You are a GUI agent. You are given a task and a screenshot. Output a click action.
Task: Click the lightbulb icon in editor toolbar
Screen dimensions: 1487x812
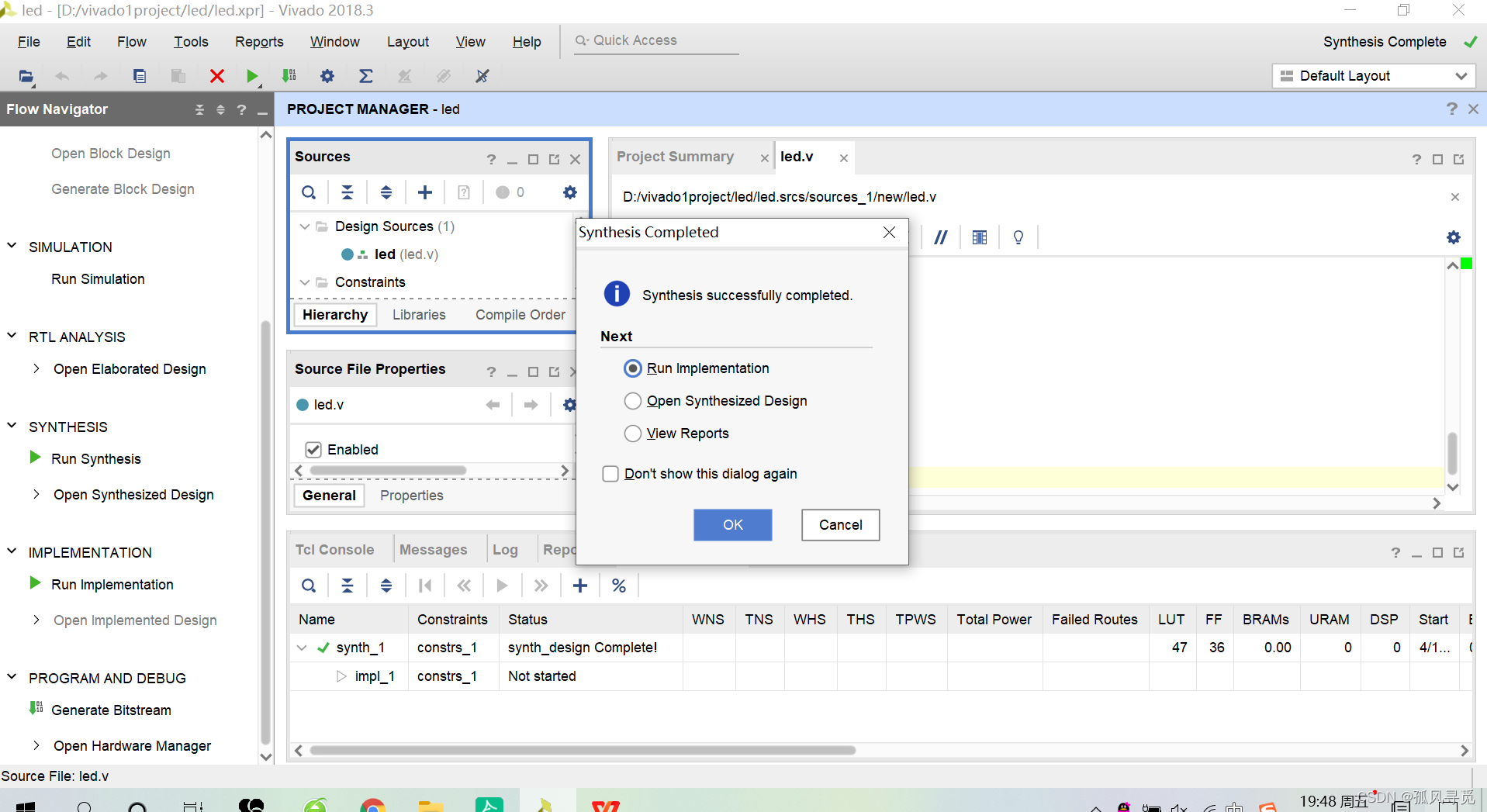[x=1018, y=237]
